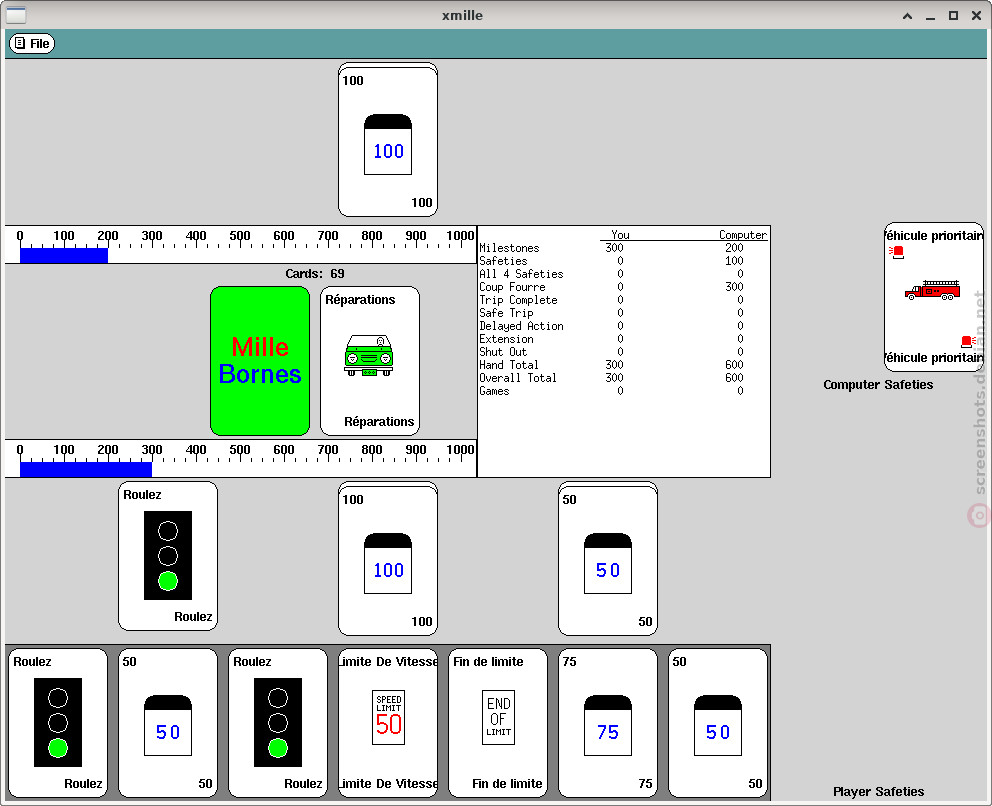Maximize the xmille window
992x806 pixels.
(x=953, y=16)
